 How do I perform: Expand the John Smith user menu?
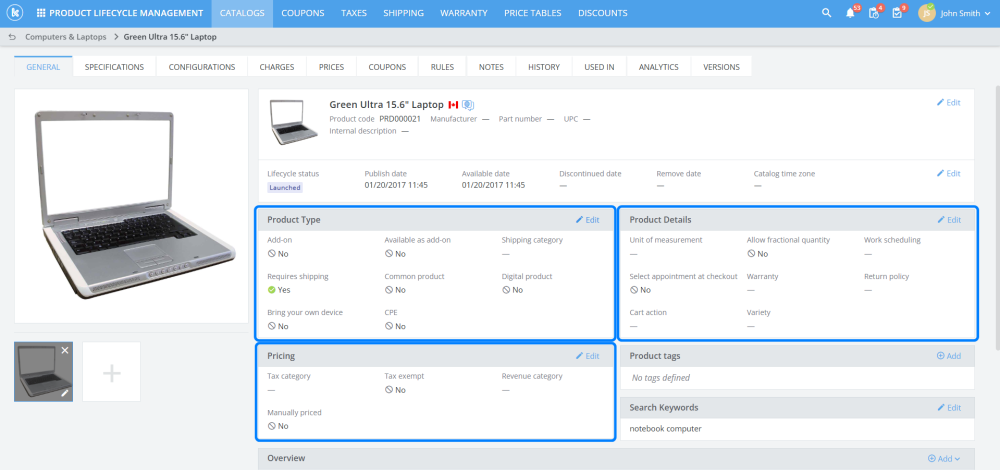click(986, 13)
